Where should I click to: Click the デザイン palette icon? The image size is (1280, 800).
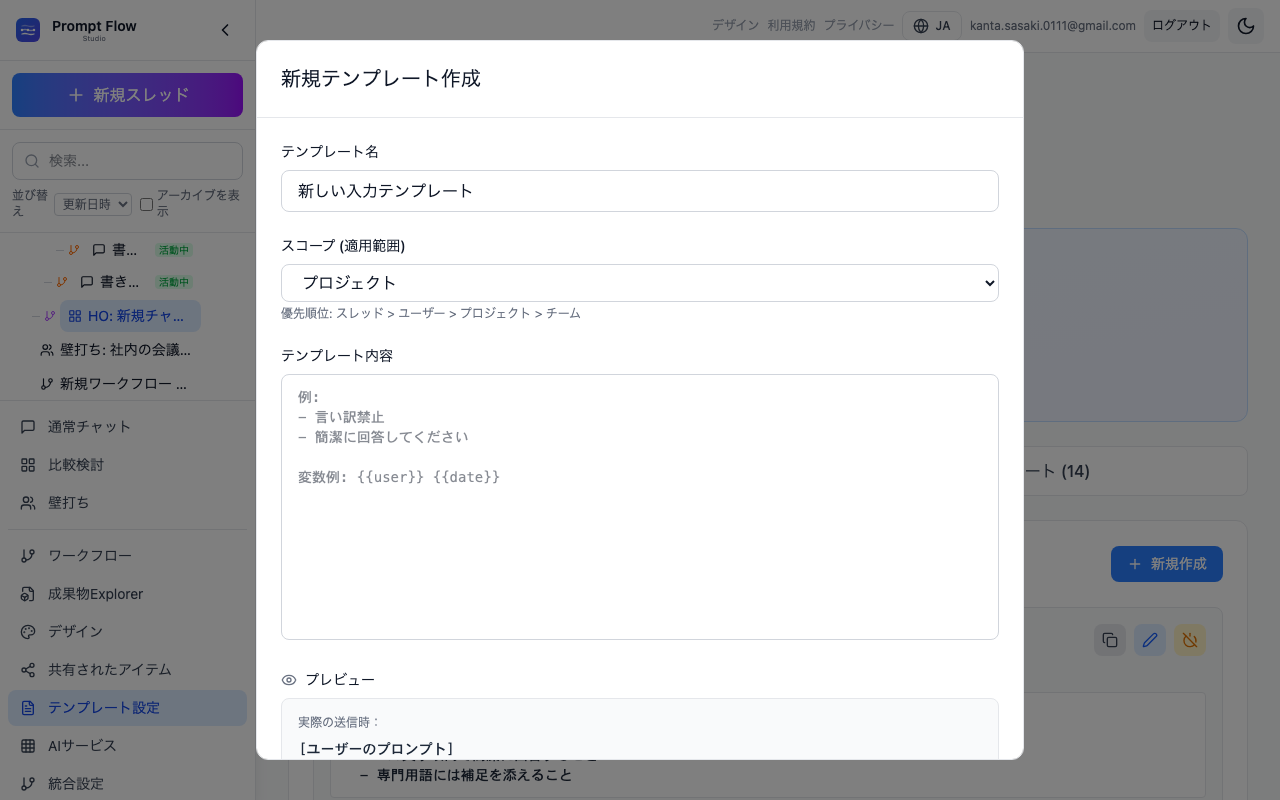coord(28,632)
